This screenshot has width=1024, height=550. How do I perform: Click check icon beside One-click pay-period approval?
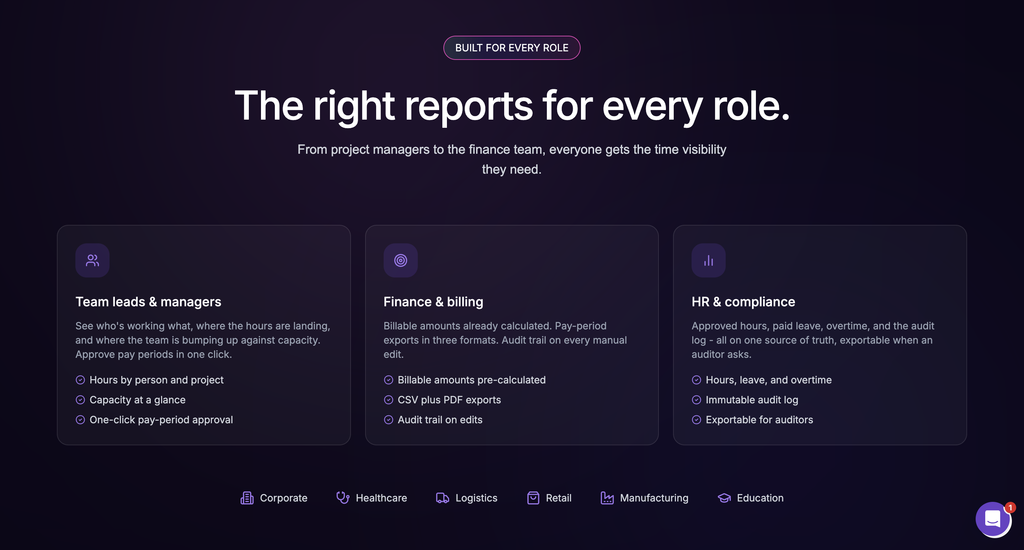point(80,420)
